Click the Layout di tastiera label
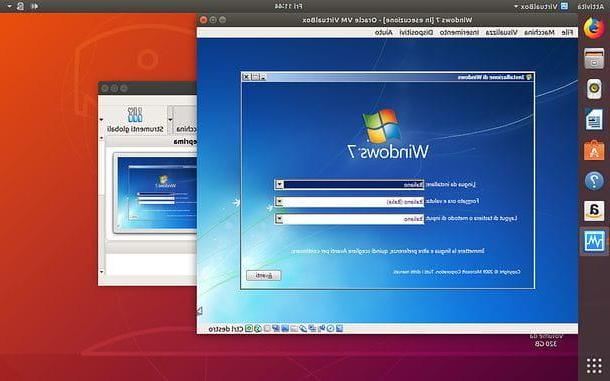Screen dimensions: 610x381 (x=472, y=218)
